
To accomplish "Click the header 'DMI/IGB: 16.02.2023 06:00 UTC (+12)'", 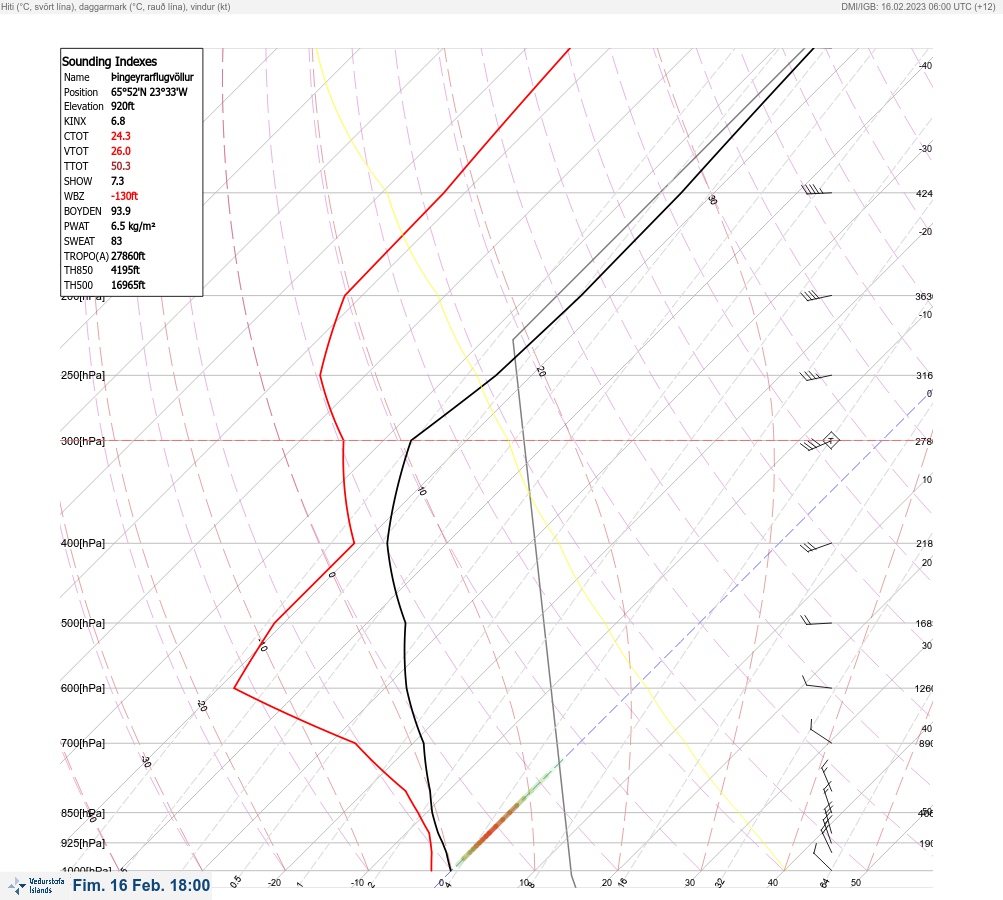I will pyautogui.click(x=918, y=6).
